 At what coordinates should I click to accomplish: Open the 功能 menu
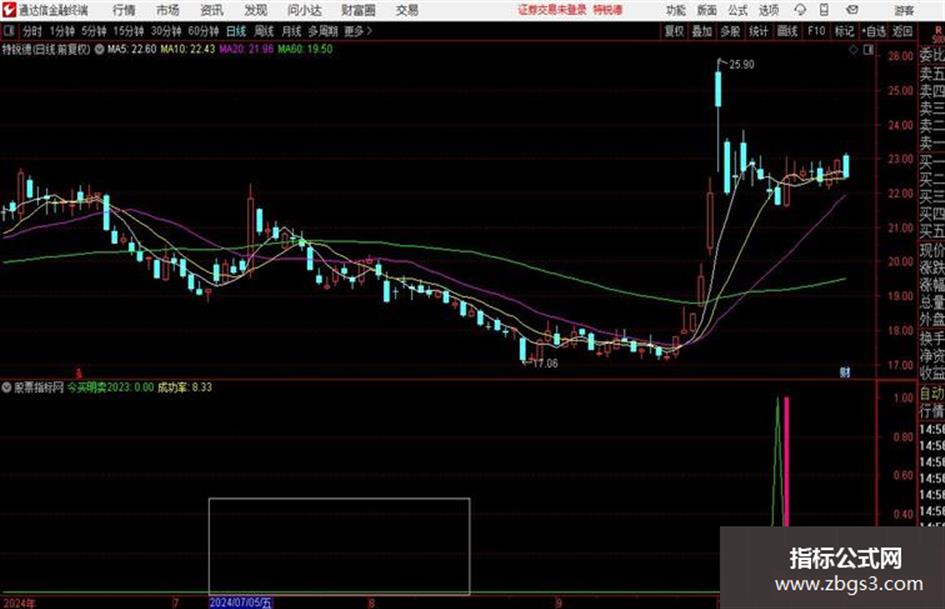click(x=676, y=10)
